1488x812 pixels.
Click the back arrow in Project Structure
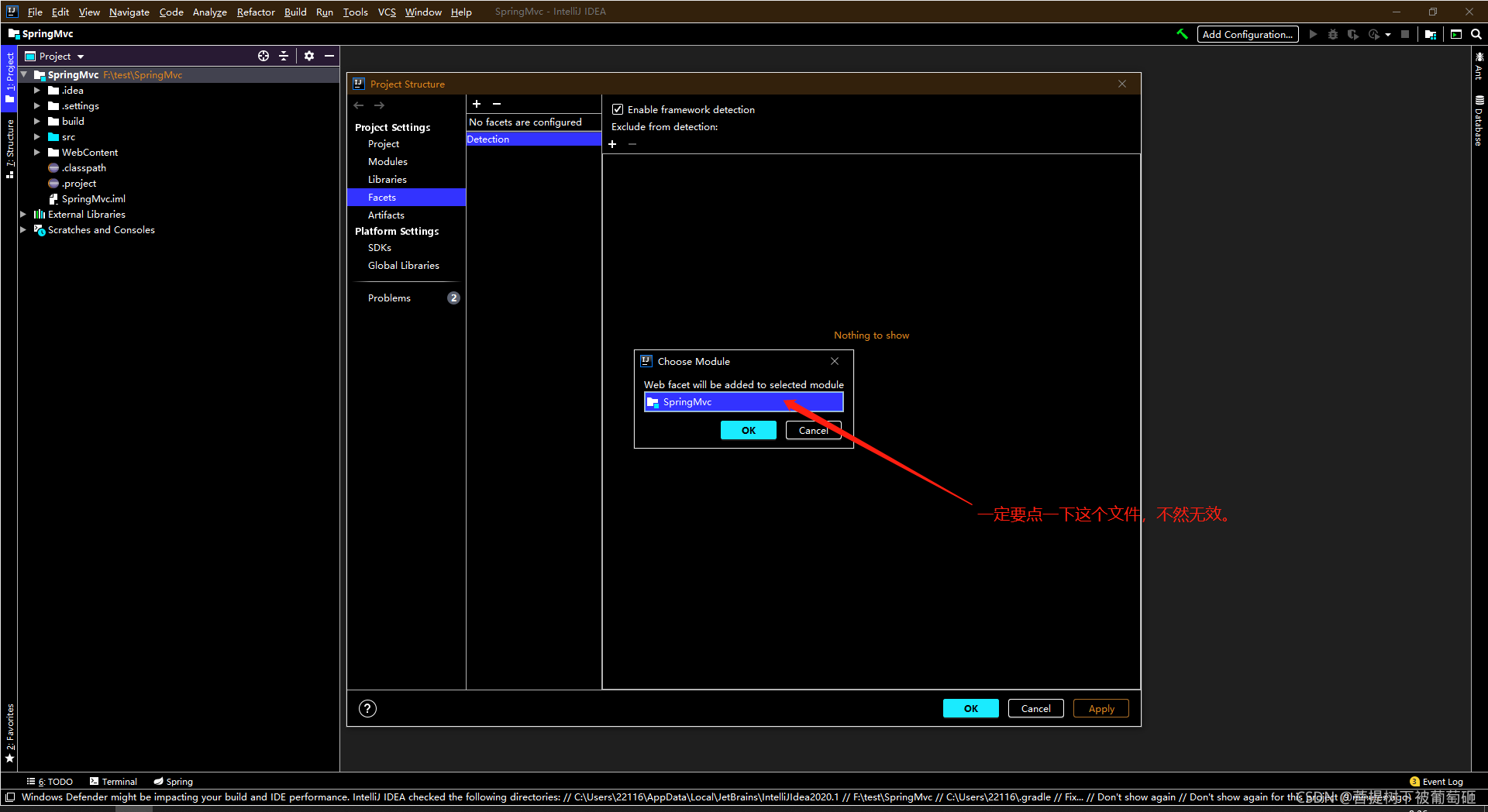[359, 105]
